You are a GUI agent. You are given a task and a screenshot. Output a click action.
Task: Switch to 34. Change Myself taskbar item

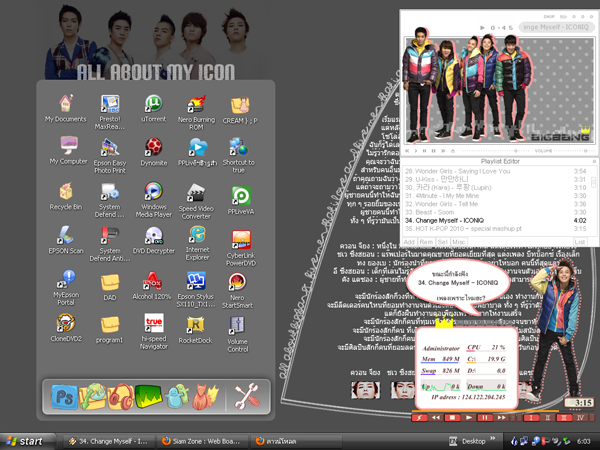point(109,441)
